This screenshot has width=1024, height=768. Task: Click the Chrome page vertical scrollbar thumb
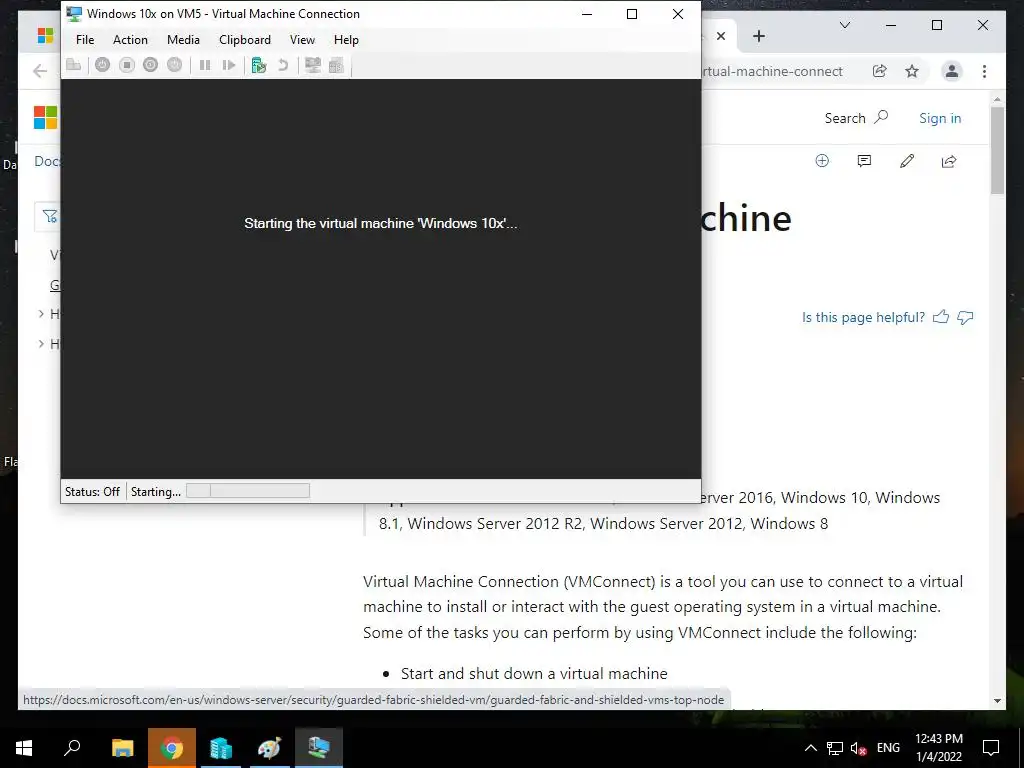click(997, 150)
